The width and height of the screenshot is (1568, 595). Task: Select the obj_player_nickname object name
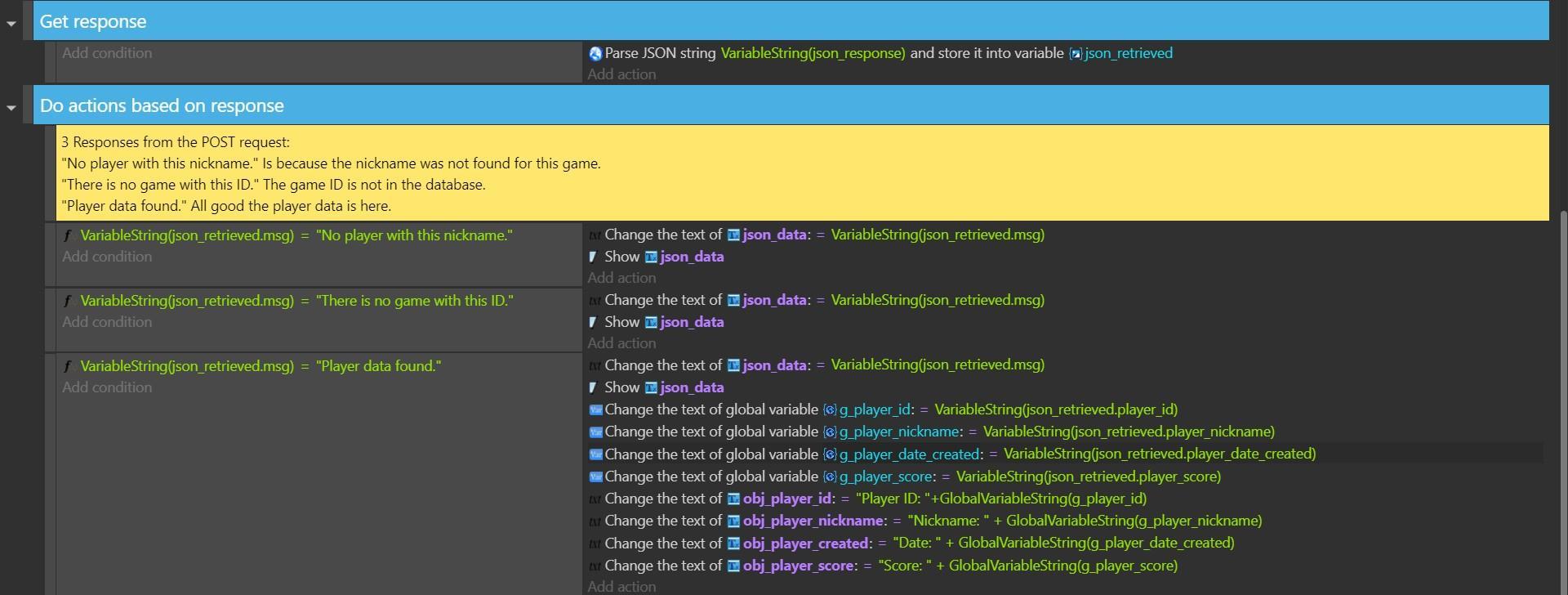coord(813,521)
